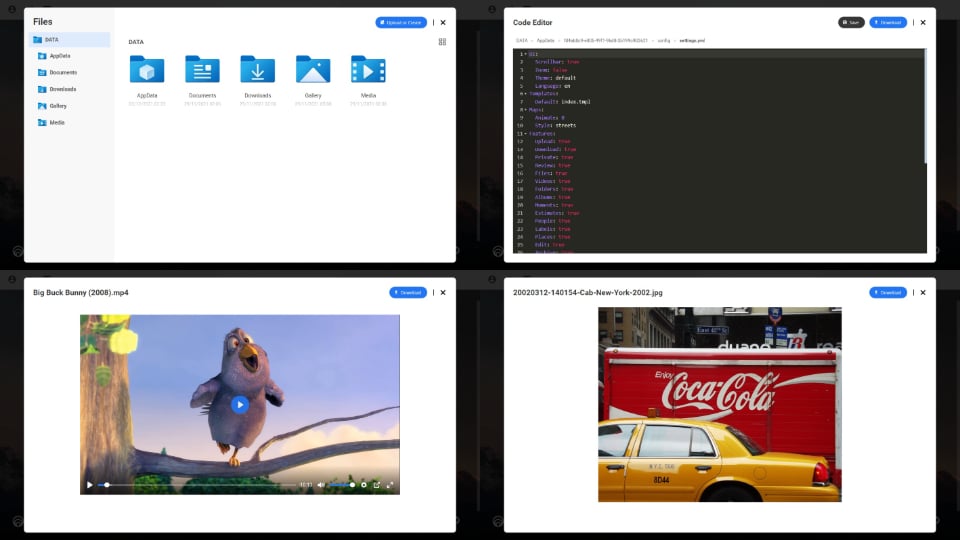Open the Documents folder icon
960x540 pixels.
coord(202,70)
